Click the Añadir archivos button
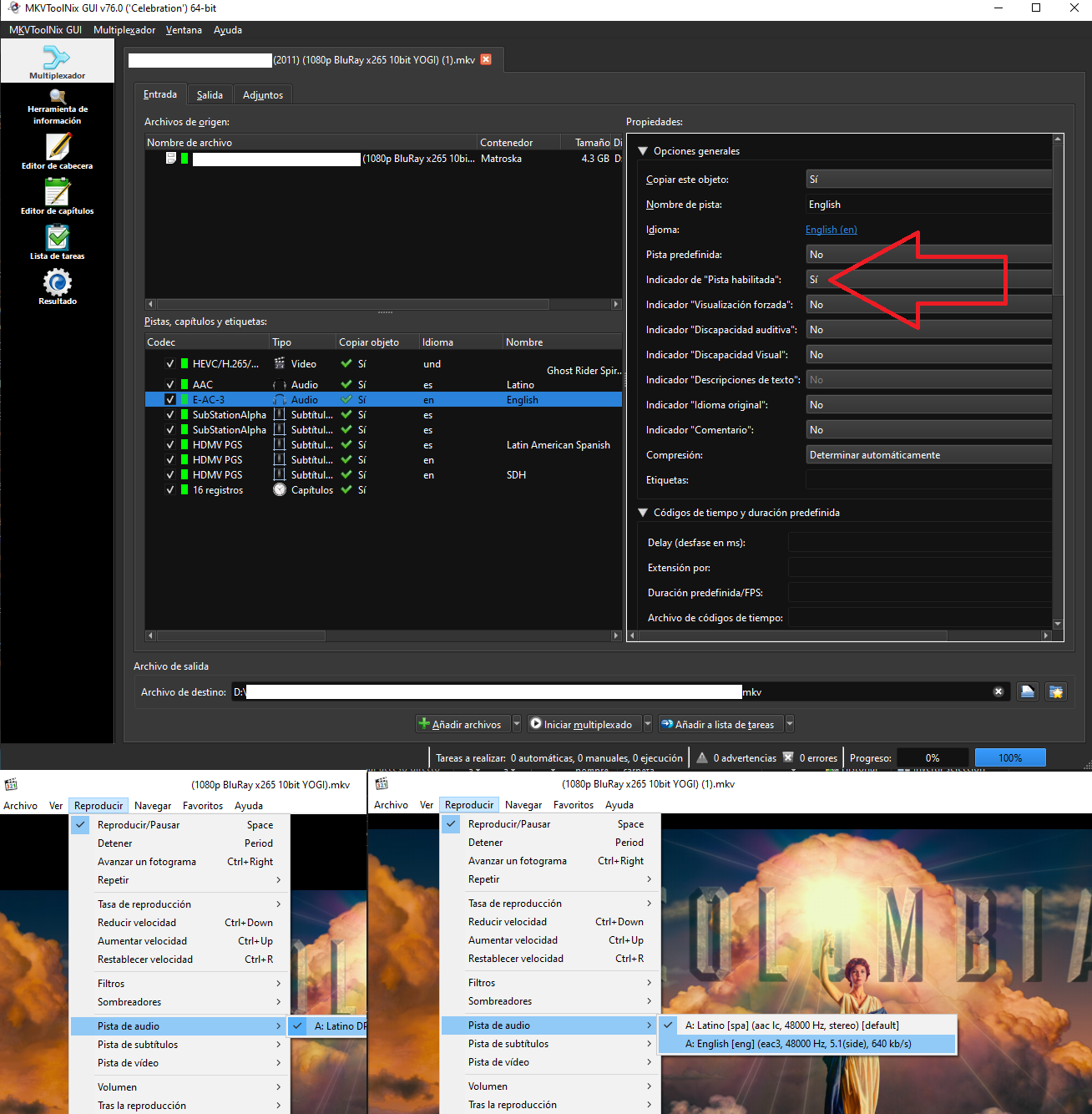This screenshot has height=1114, width=1092. pyautogui.click(x=463, y=724)
